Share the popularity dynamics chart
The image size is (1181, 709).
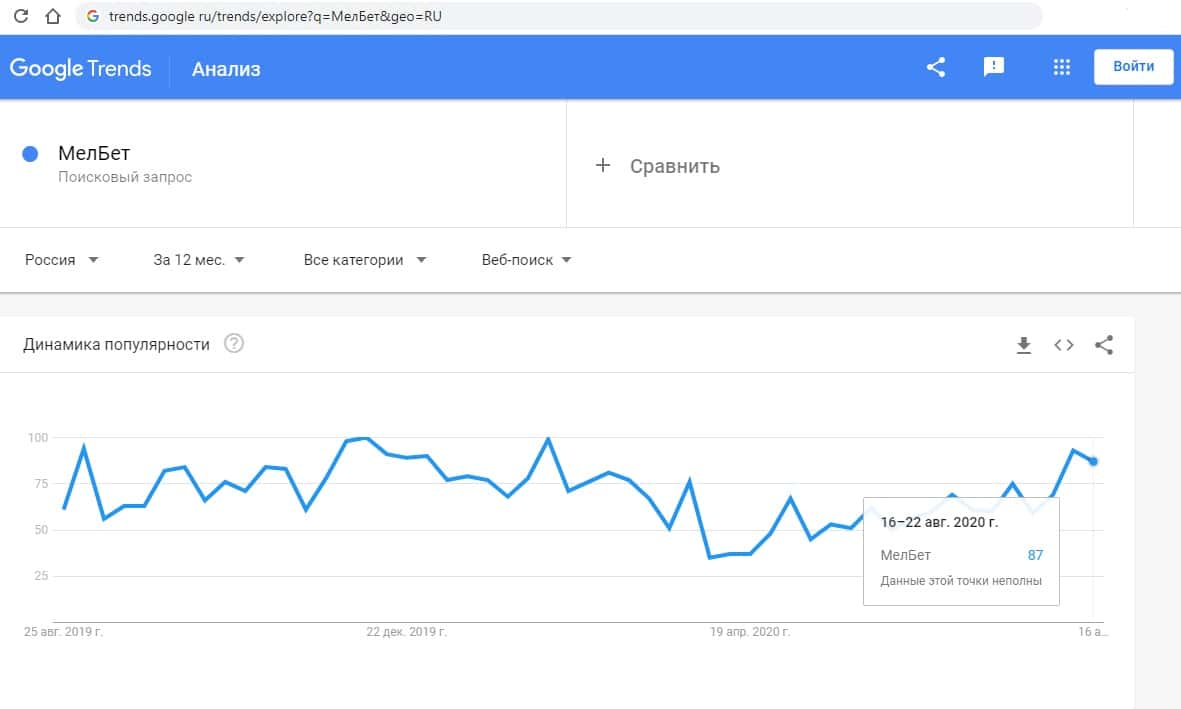click(1104, 345)
